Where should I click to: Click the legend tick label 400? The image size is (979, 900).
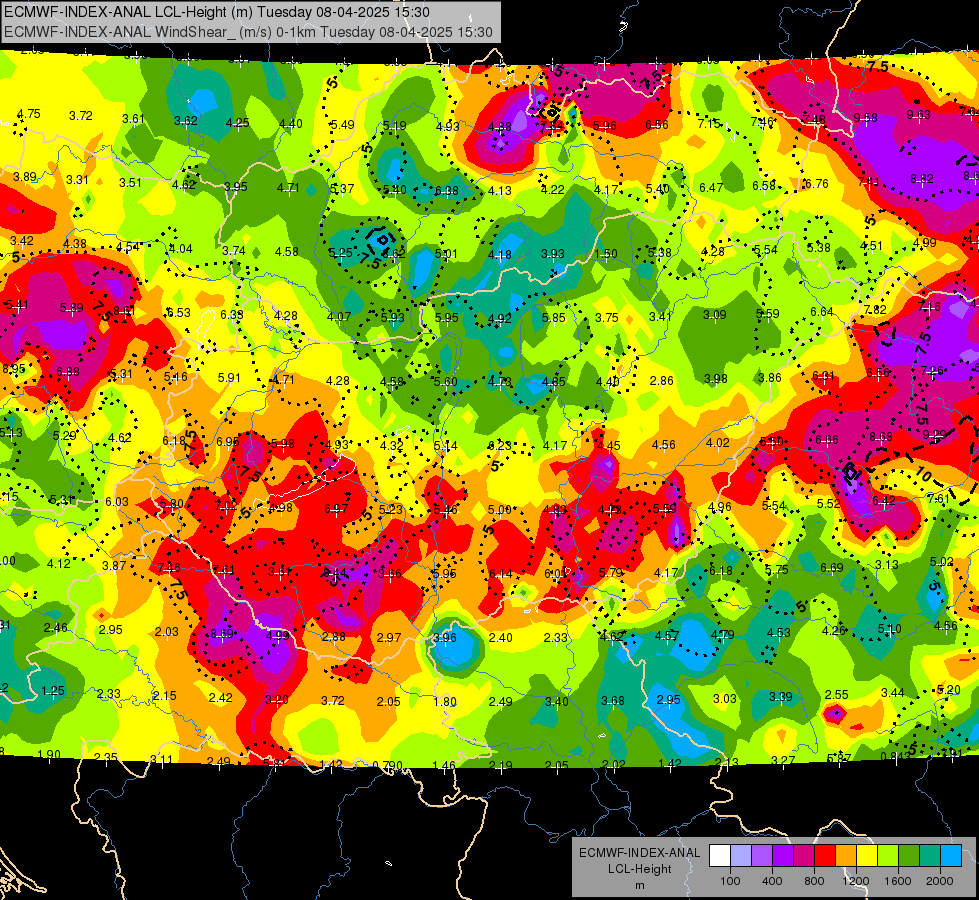pos(772,881)
